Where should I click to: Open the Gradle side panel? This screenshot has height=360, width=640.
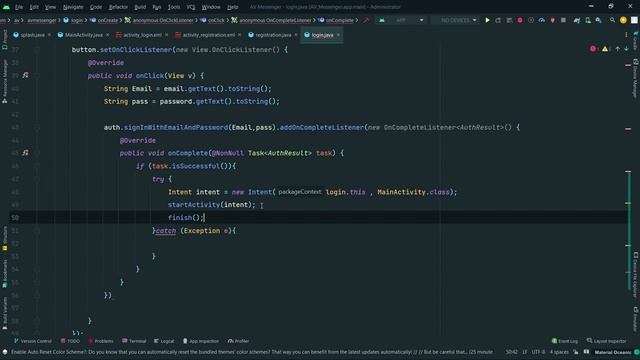pyautogui.click(x=636, y=41)
